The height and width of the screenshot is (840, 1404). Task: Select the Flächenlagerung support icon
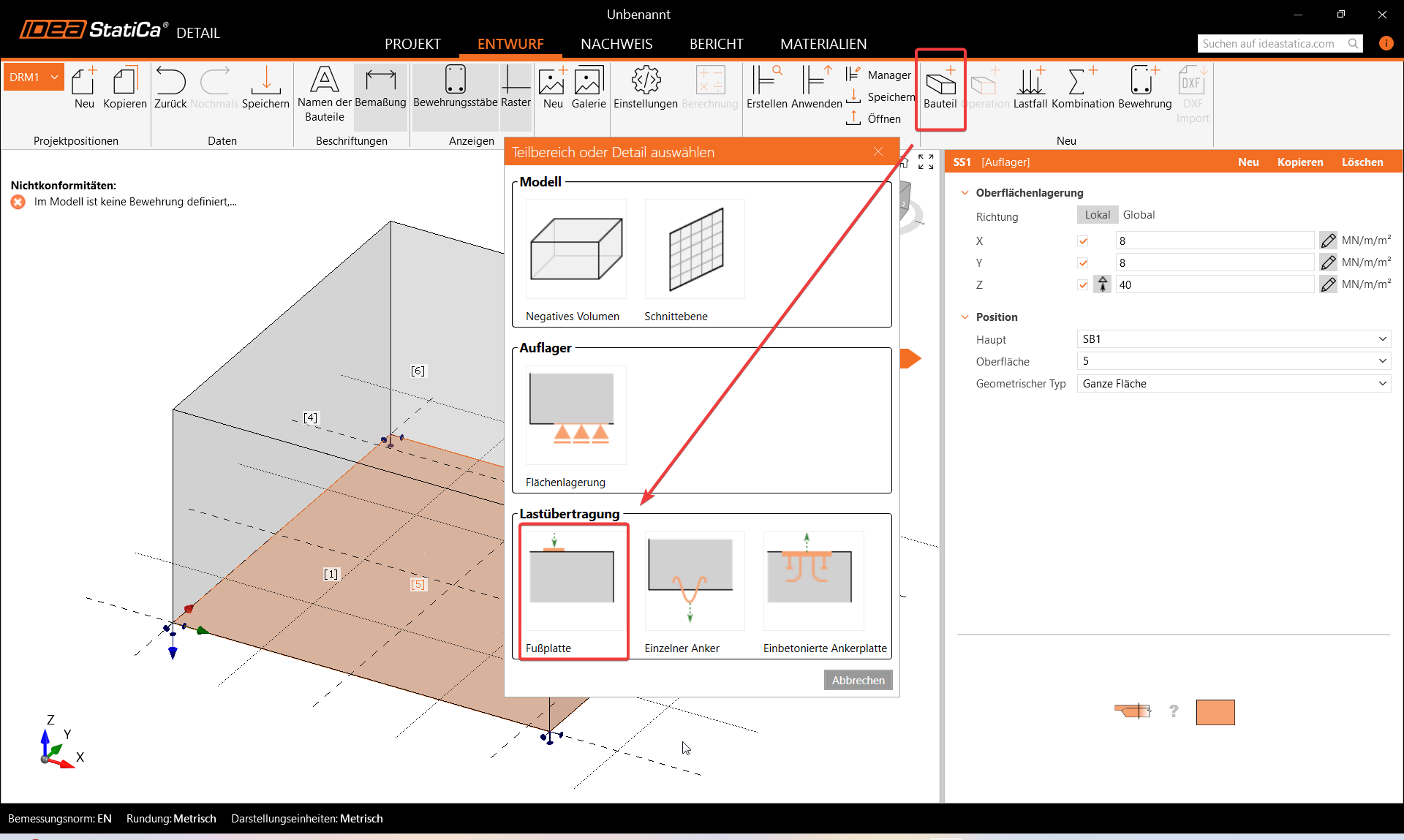pyautogui.click(x=575, y=415)
